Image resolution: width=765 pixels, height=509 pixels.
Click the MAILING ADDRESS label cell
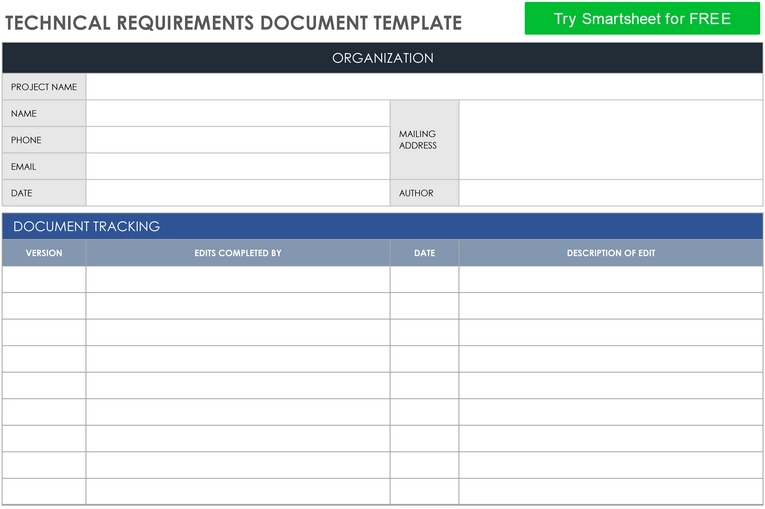[x=424, y=140]
